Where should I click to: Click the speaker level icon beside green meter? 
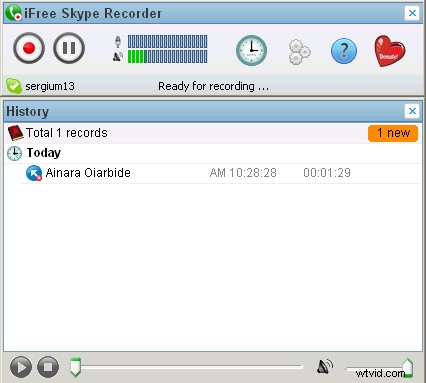pyautogui.click(x=118, y=57)
